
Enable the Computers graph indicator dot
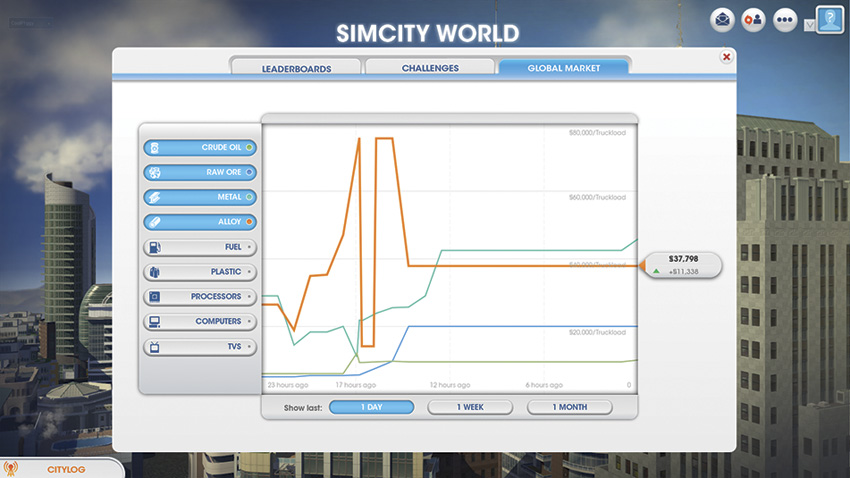[249, 321]
